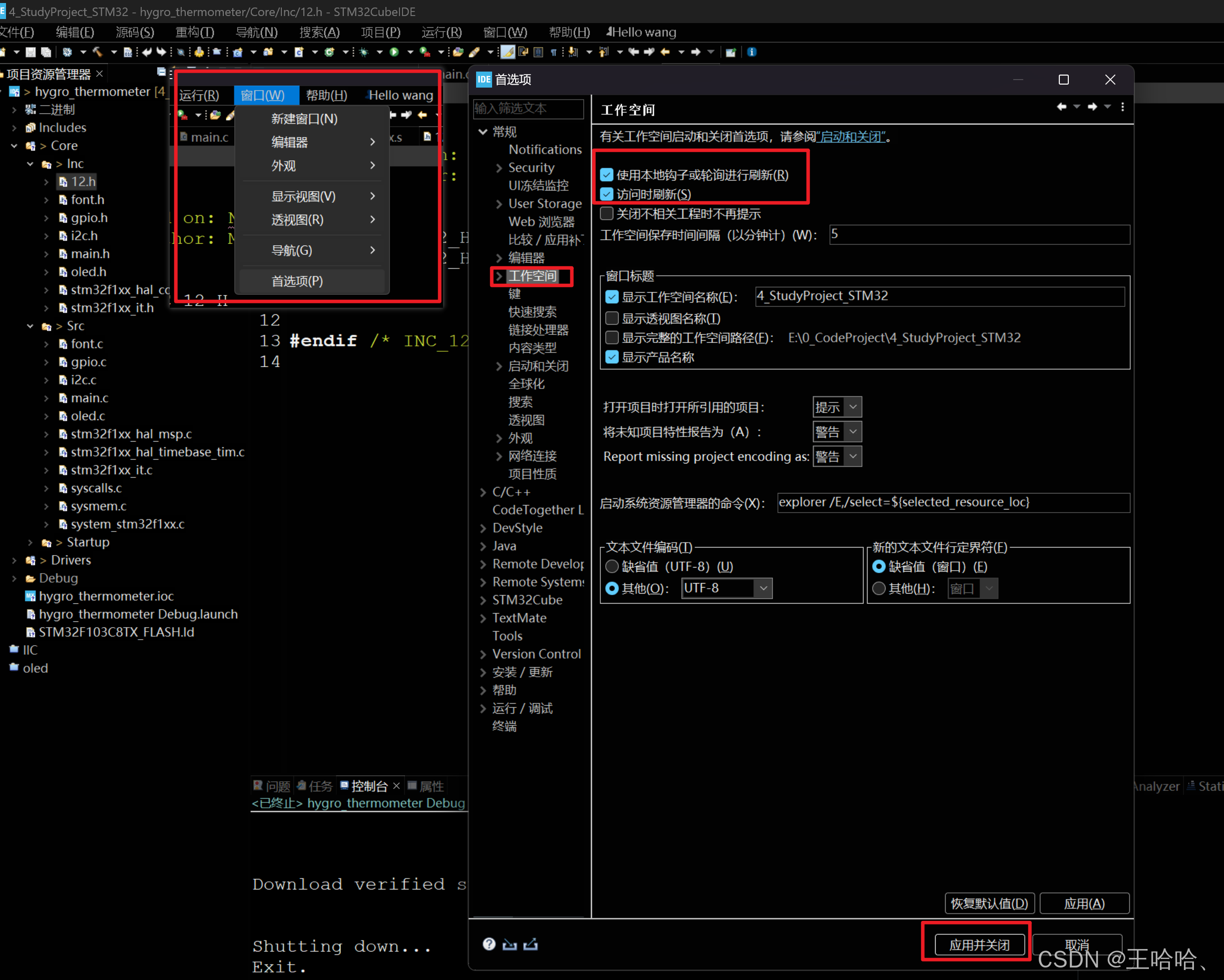The height and width of the screenshot is (980, 1224).
Task: Open the 搜索(A) menu in the menu bar
Action: click(319, 32)
